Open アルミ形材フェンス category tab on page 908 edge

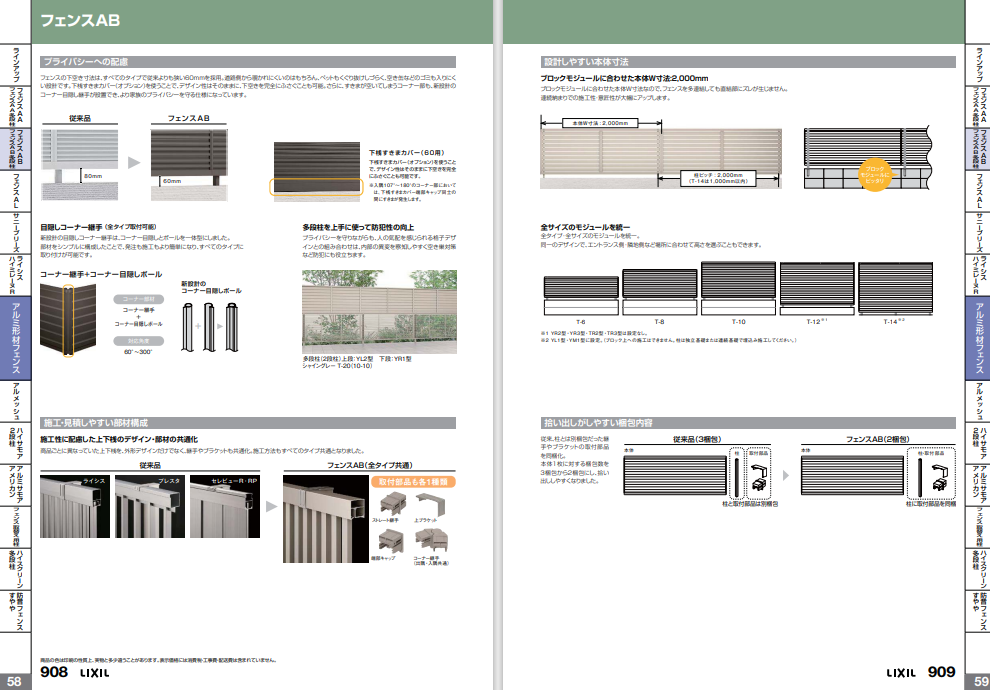click(x=15, y=338)
